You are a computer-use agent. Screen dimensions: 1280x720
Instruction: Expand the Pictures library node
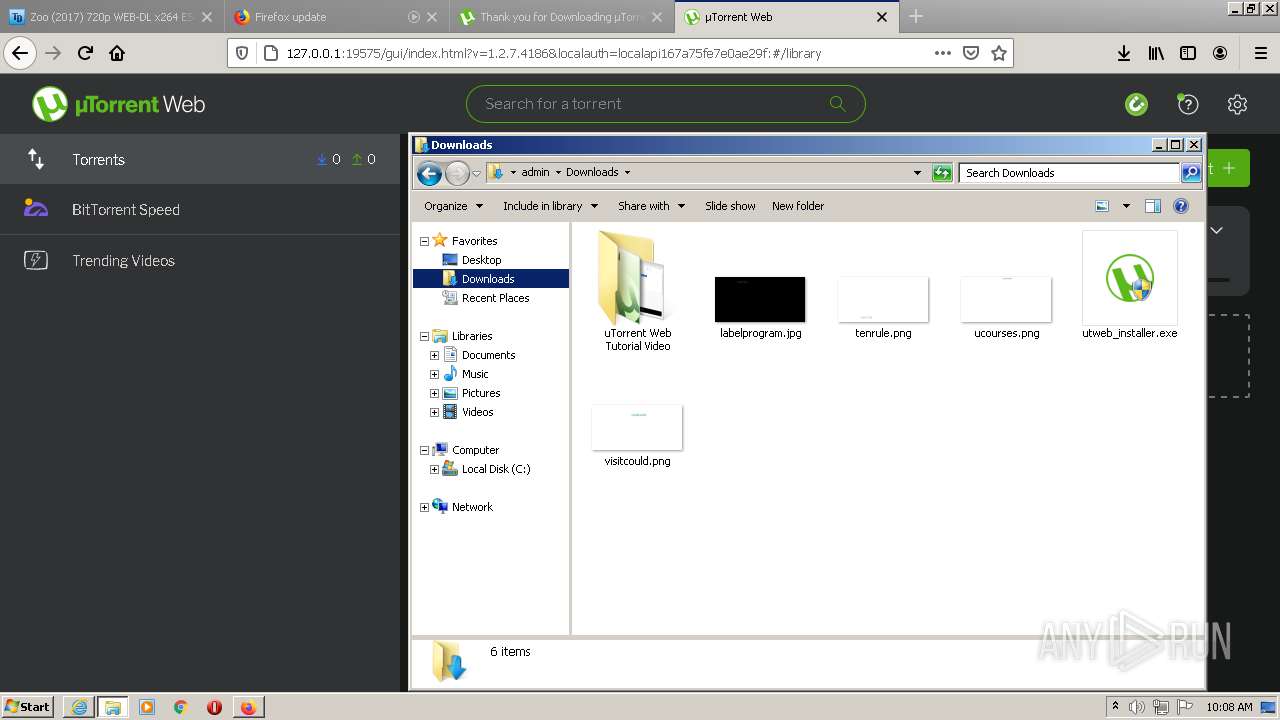[x=434, y=393]
